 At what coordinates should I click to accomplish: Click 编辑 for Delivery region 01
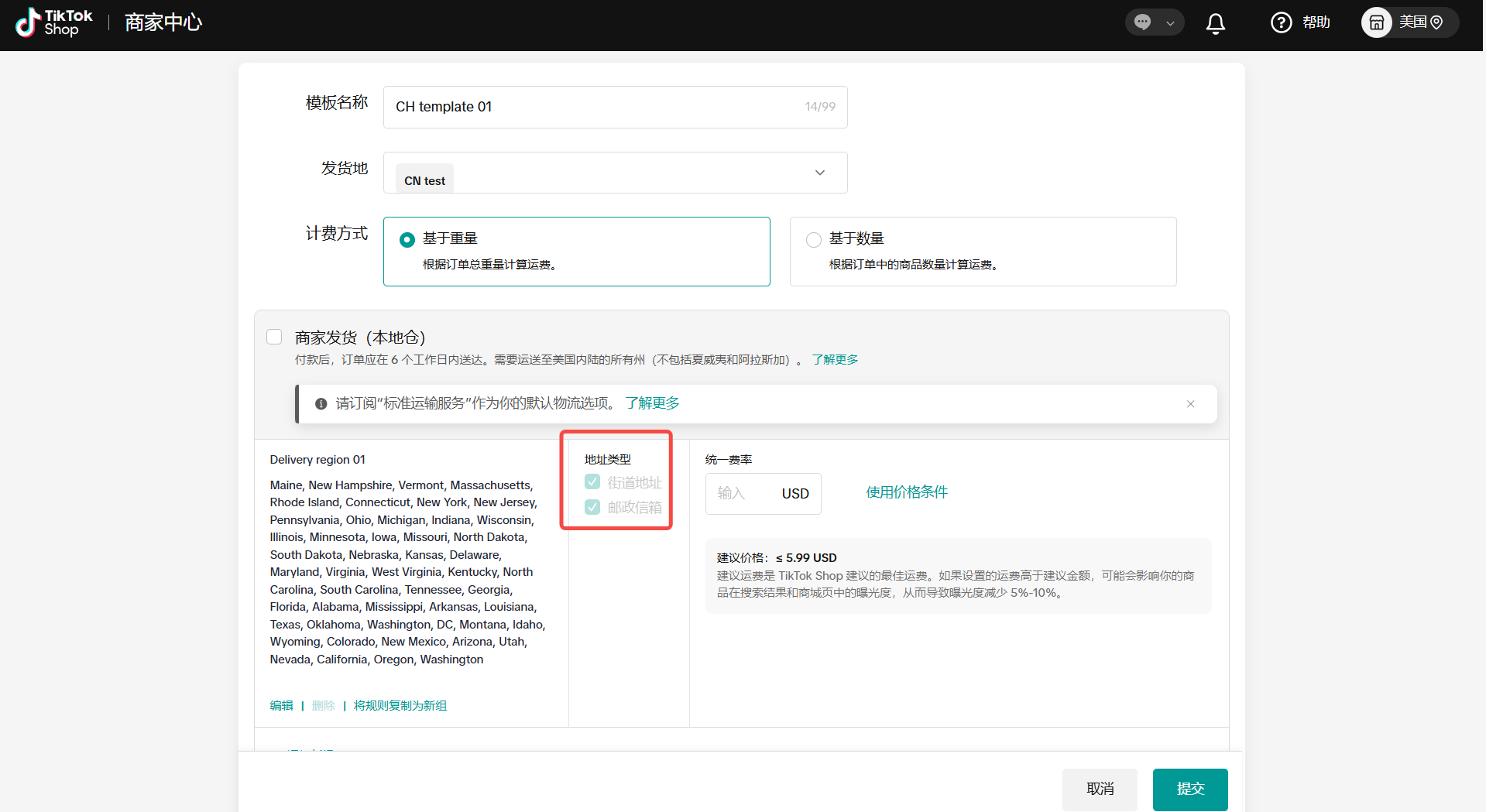[281, 706]
